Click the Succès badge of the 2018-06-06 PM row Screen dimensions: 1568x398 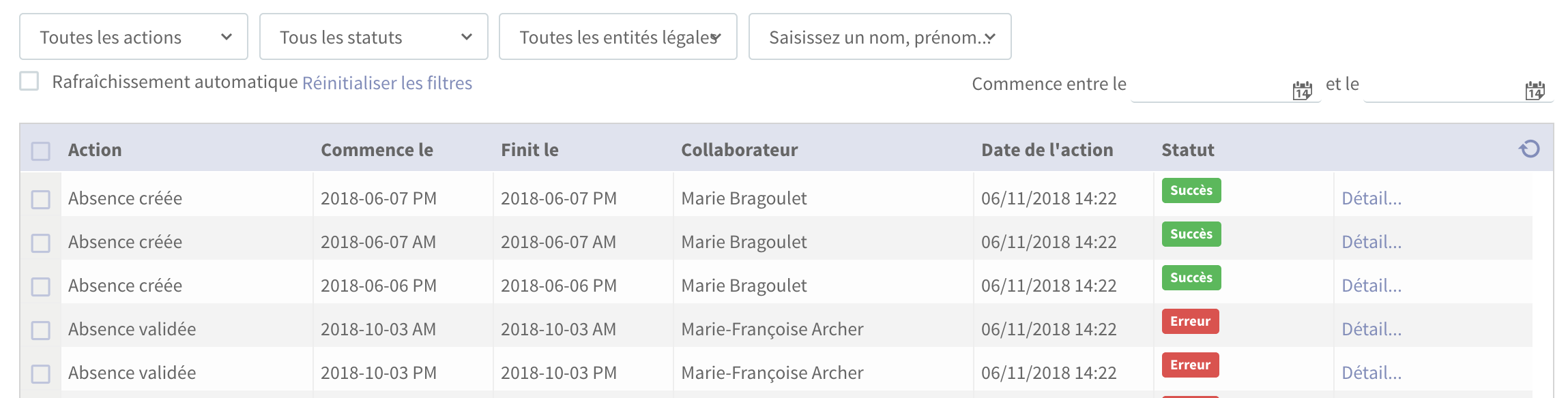tap(1191, 277)
